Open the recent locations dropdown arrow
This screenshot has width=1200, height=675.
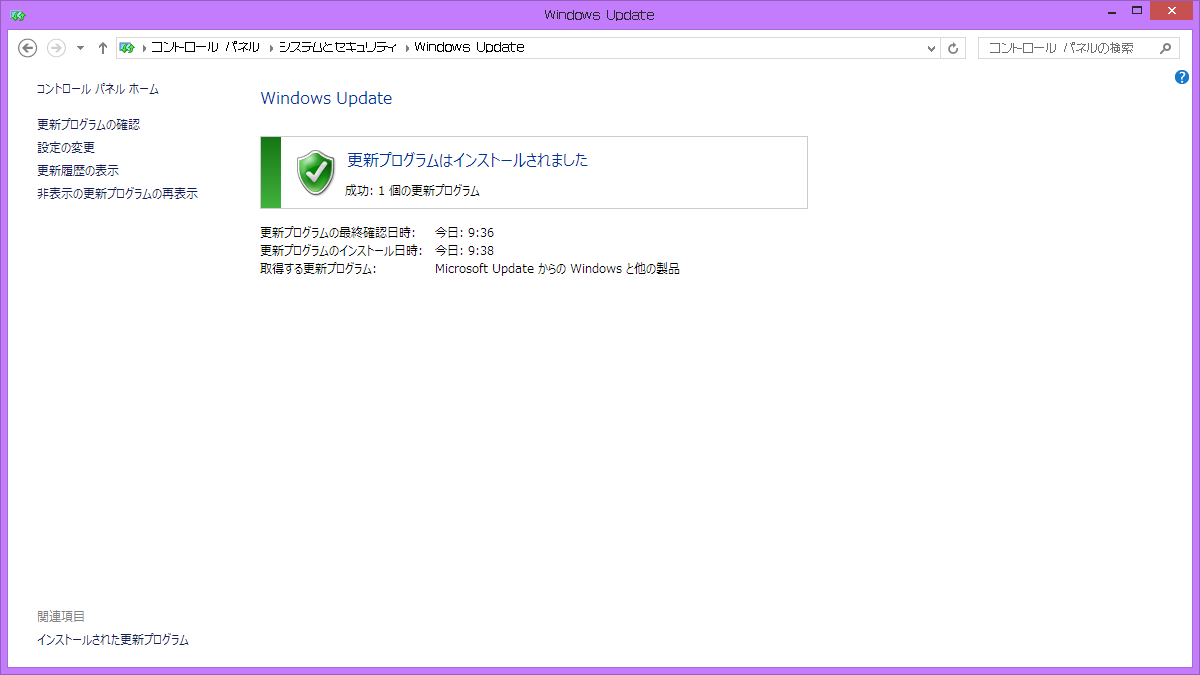[x=80, y=48]
